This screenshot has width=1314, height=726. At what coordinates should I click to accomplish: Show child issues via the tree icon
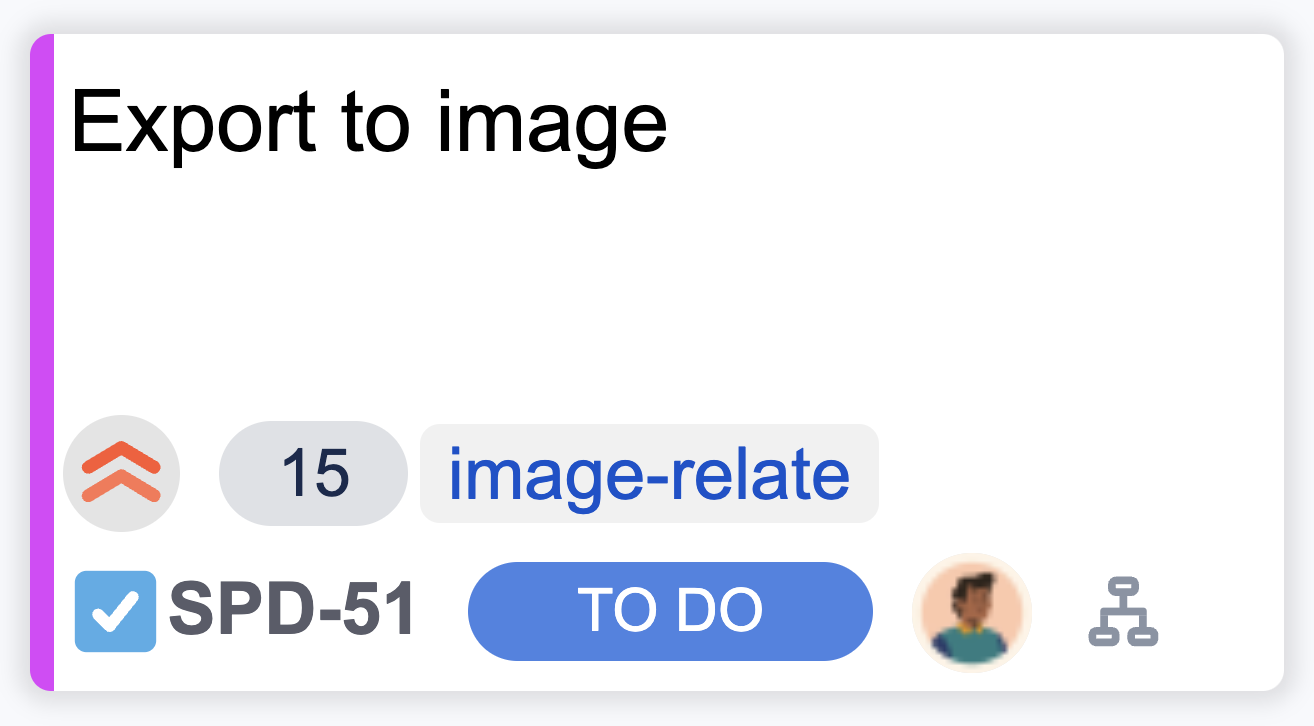pyautogui.click(x=1122, y=611)
